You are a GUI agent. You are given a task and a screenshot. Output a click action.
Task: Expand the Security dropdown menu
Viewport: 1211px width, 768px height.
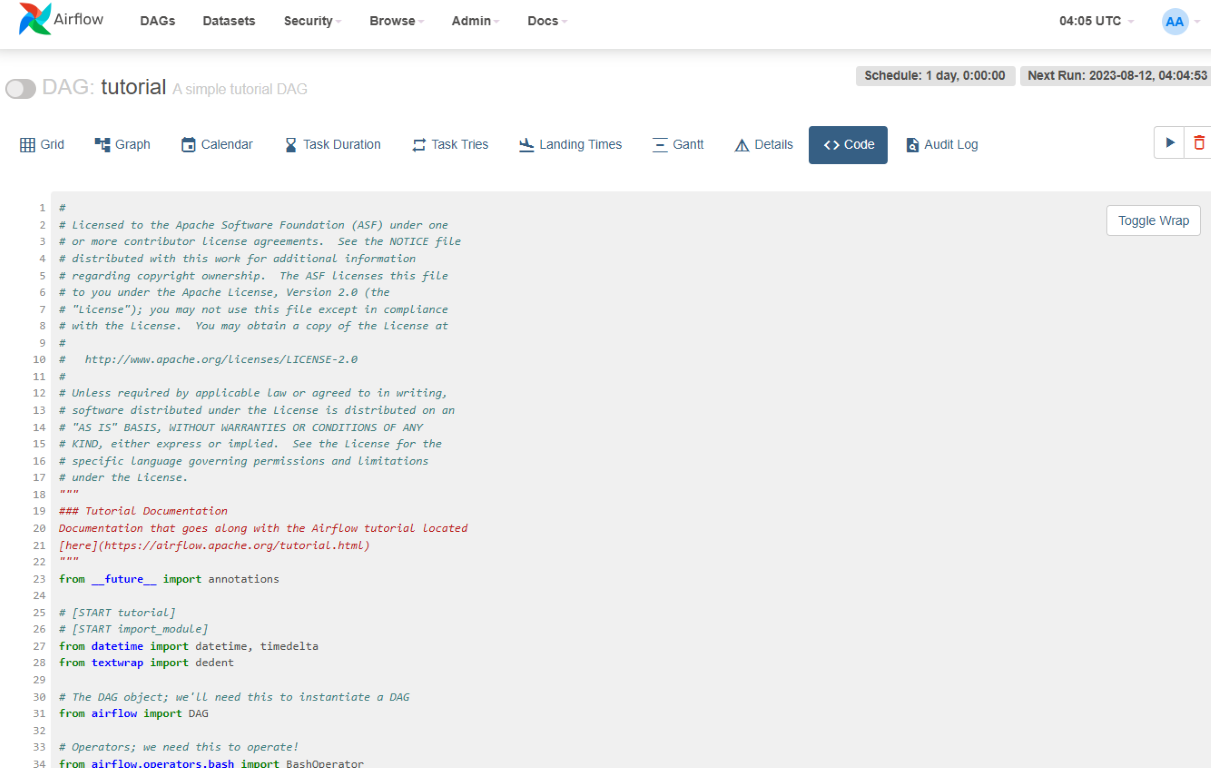(312, 21)
